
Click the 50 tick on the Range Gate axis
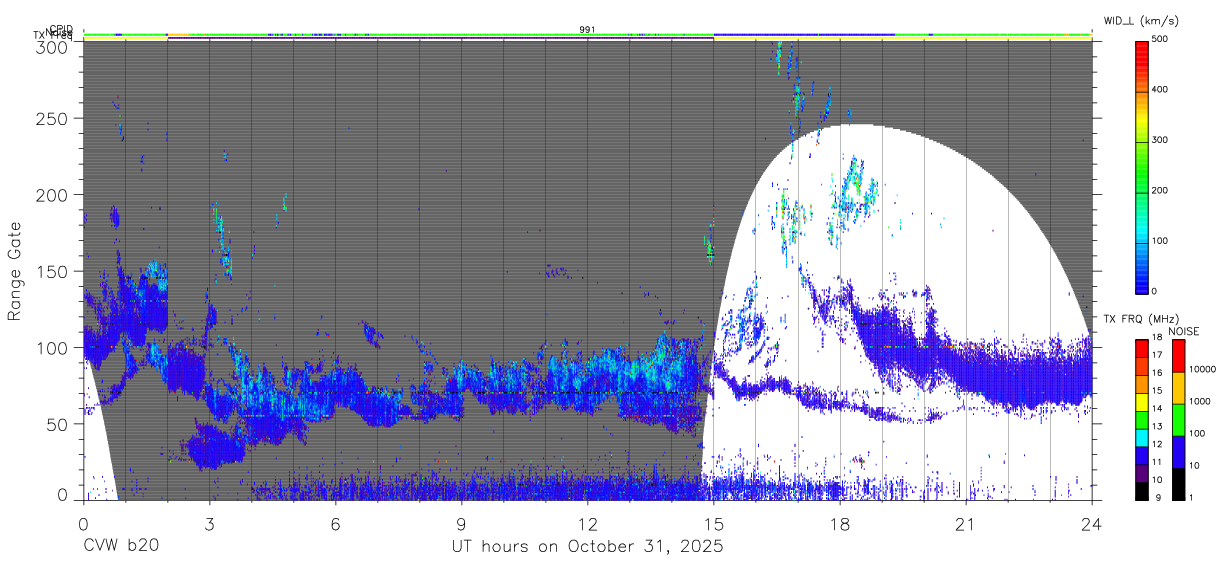point(57,423)
